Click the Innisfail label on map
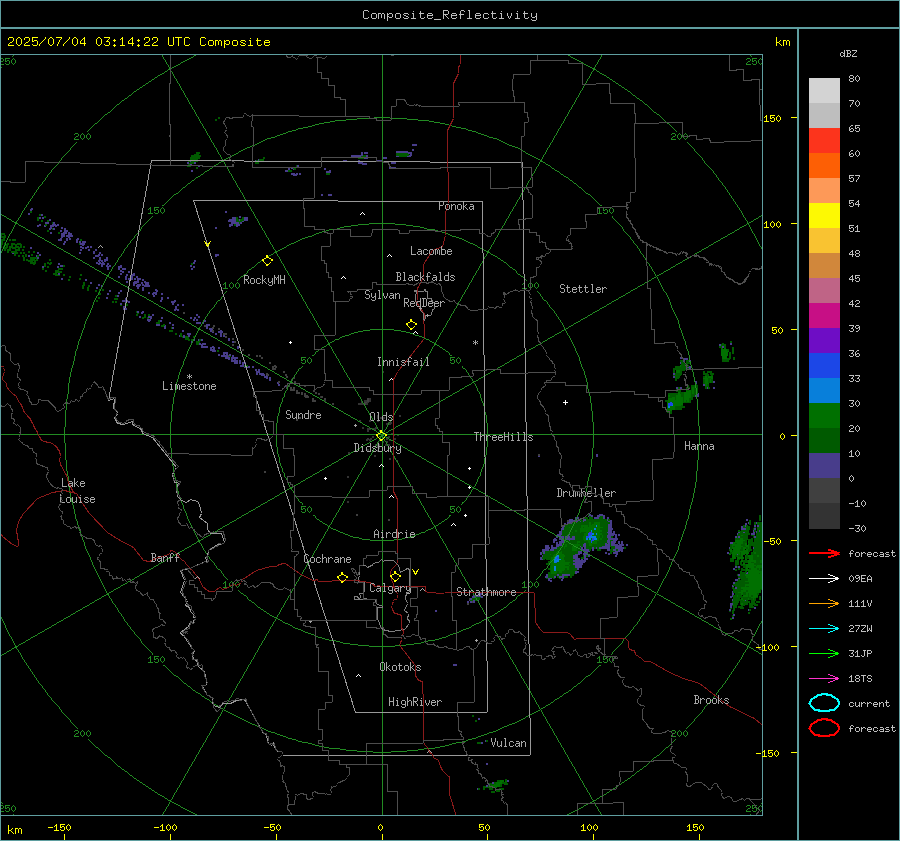This screenshot has height=841, width=900. (x=403, y=362)
